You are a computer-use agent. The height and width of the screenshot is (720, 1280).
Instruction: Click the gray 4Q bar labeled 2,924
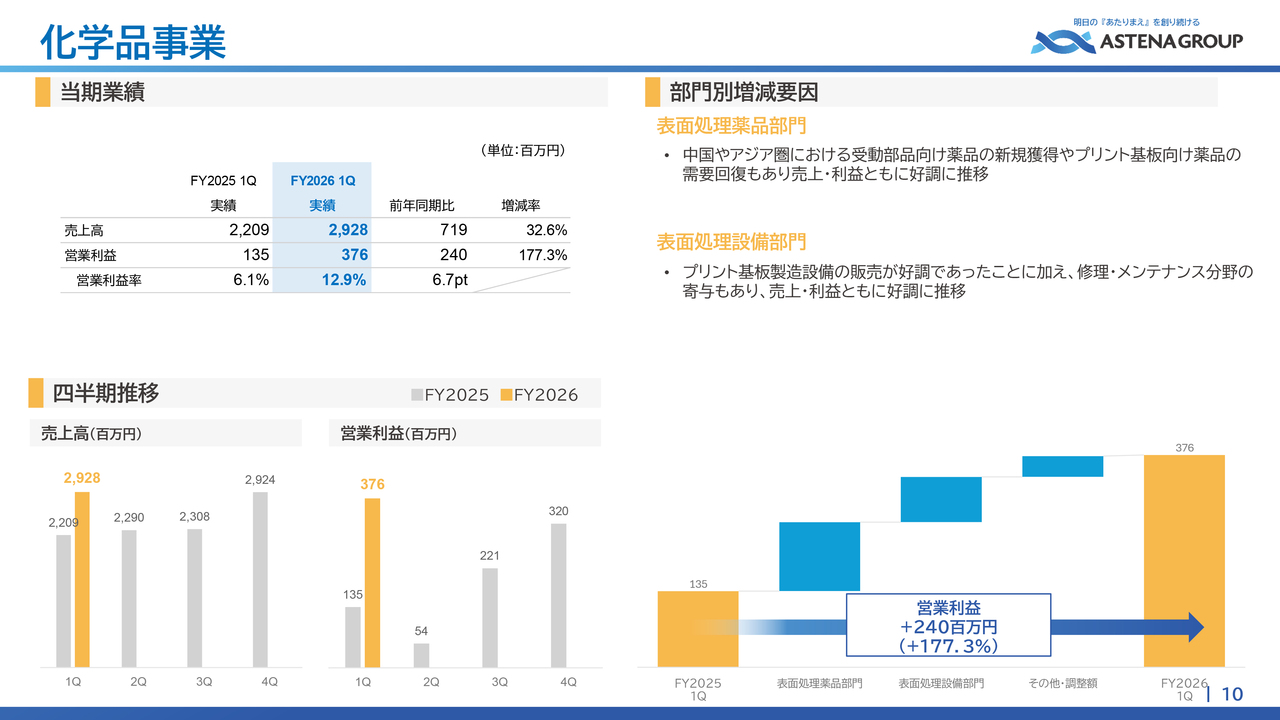[x=260, y=580]
